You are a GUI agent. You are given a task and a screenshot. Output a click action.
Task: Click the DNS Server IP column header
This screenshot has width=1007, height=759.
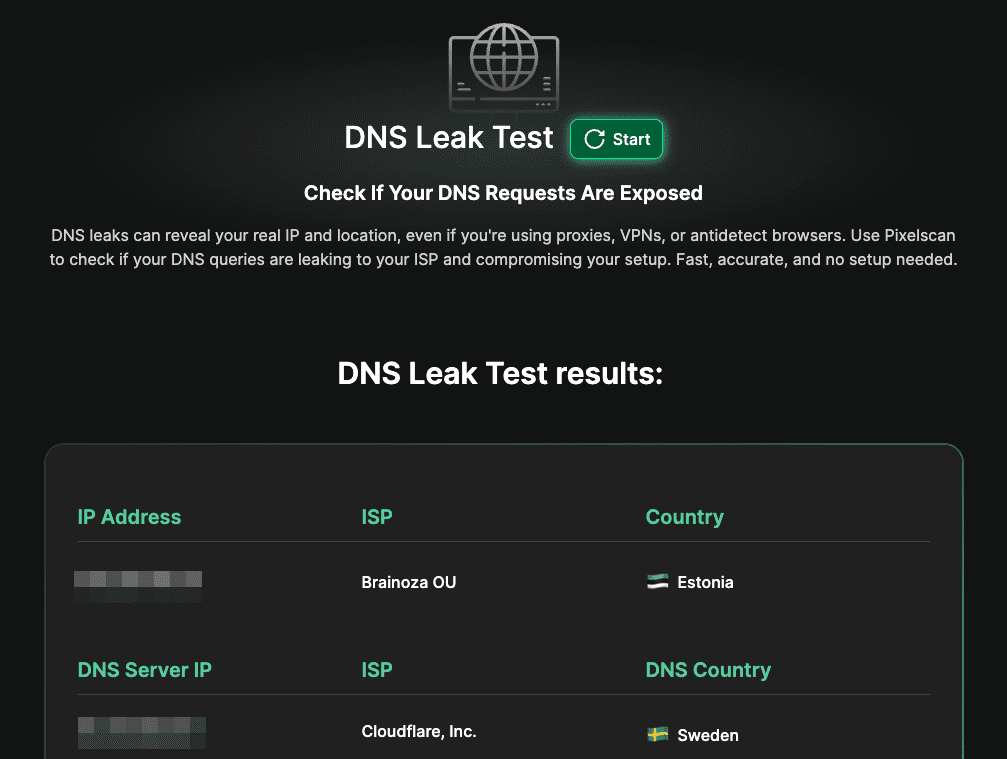(x=144, y=670)
